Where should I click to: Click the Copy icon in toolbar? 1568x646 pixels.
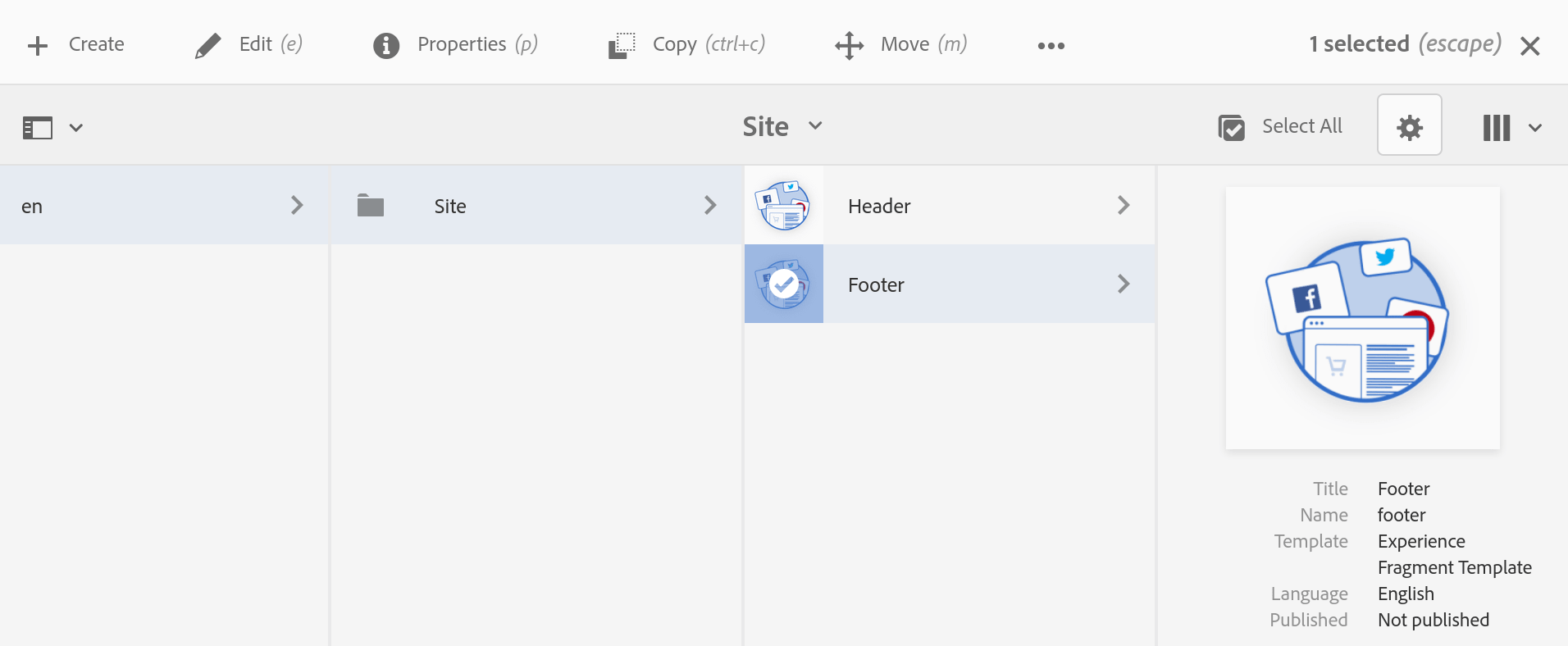pos(622,46)
